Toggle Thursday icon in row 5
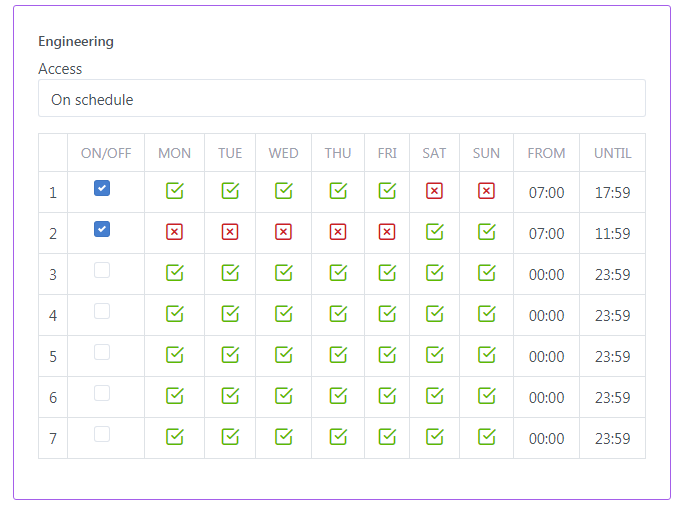 tap(338, 354)
